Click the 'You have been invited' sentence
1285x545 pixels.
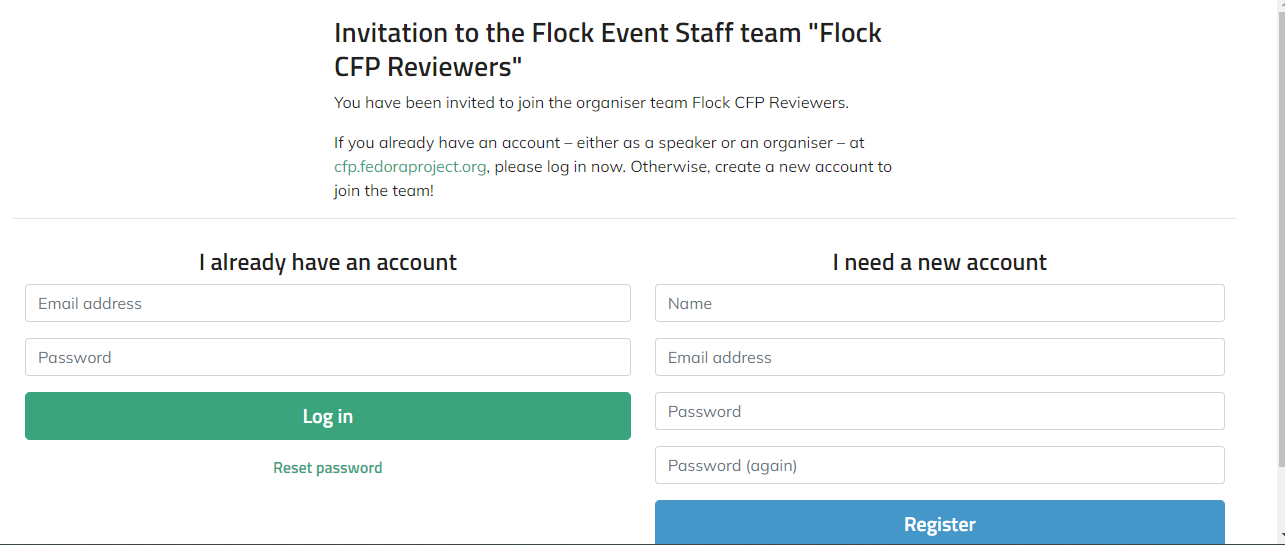pyautogui.click(x=591, y=102)
